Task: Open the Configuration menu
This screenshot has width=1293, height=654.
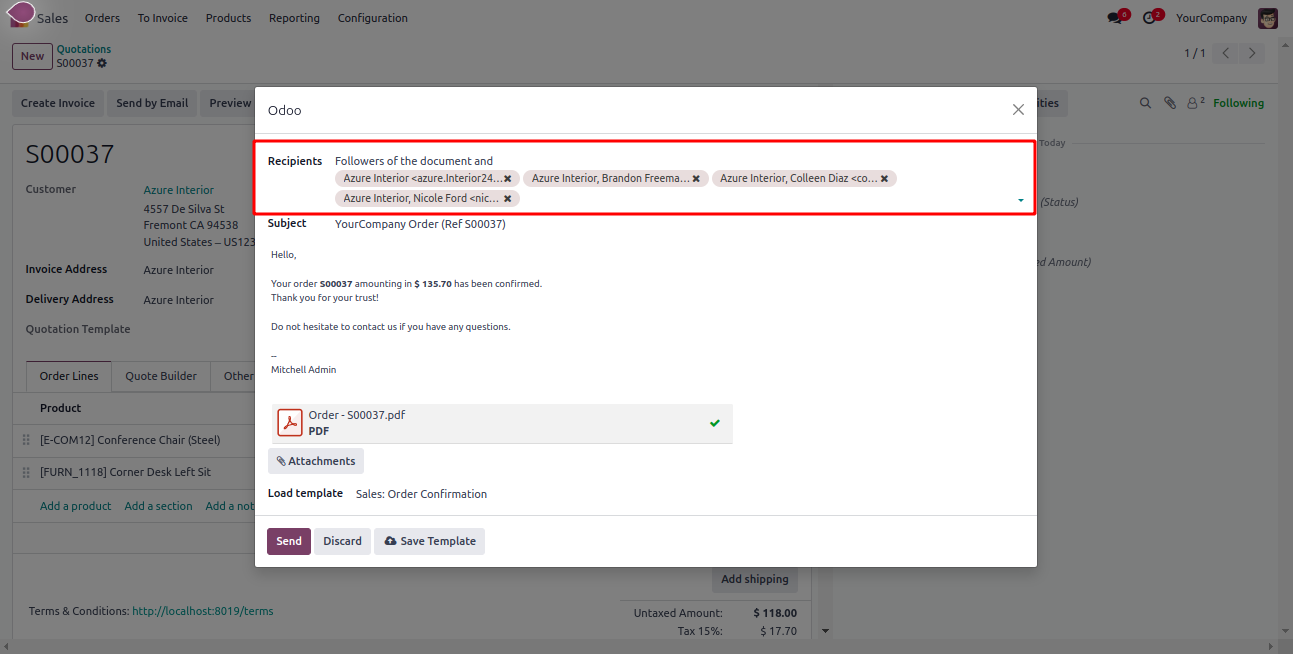Action: click(x=372, y=18)
